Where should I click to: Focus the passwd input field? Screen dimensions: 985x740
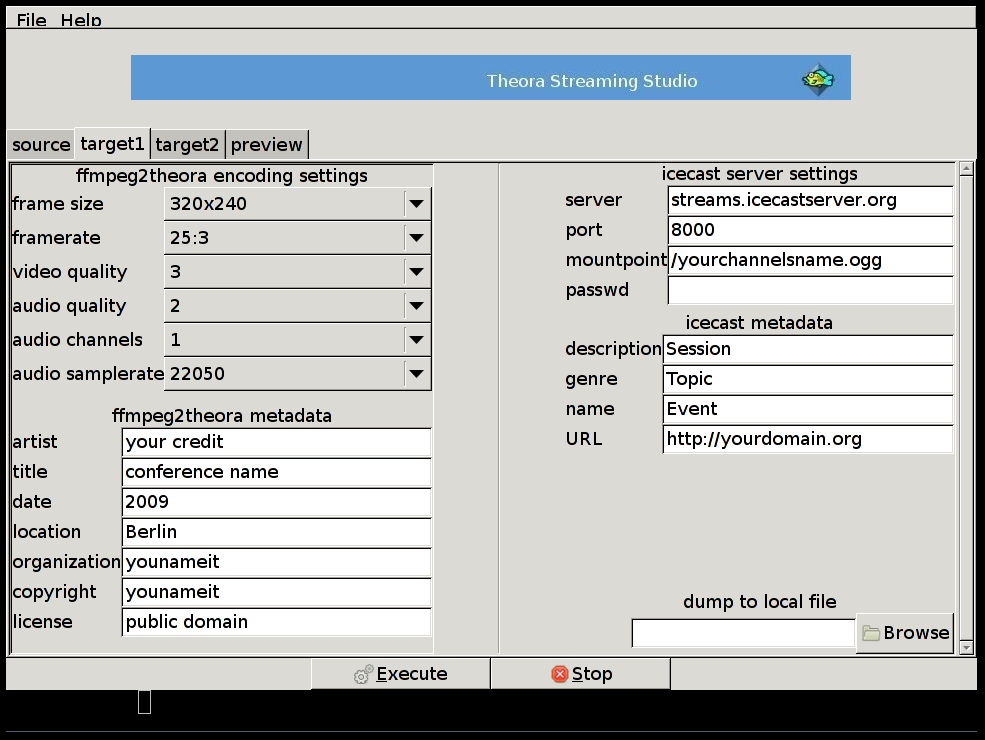point(810,290)
